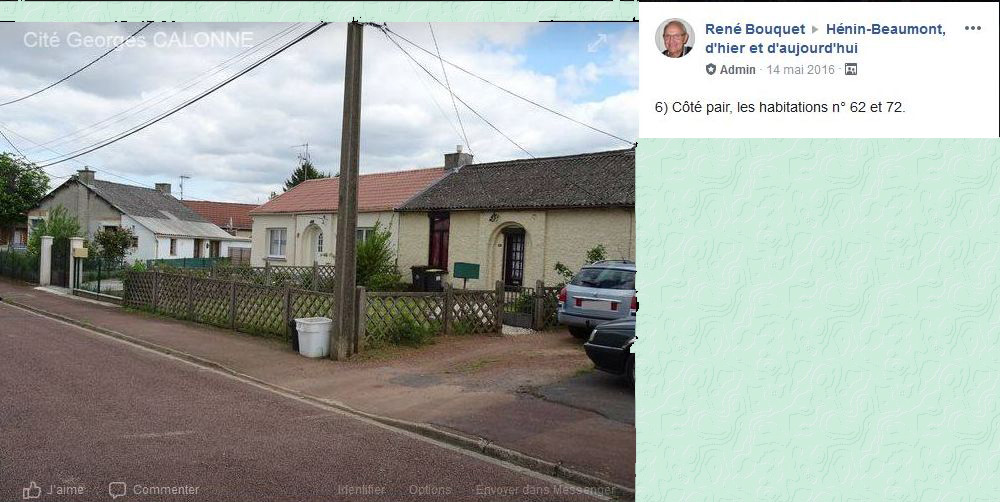Tag someone using Identifier

pyautogui.click(x=361, y=490)
